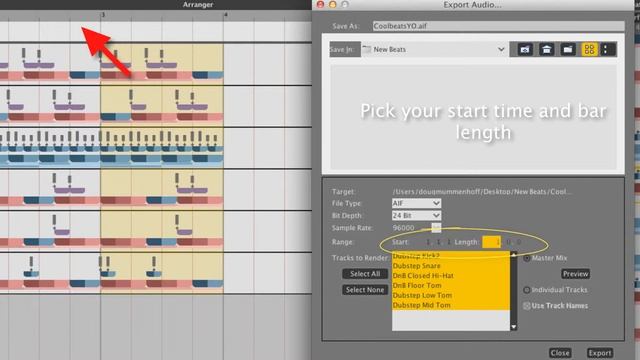
Task: Click Select All tracks button
Action: pos(365,274)
